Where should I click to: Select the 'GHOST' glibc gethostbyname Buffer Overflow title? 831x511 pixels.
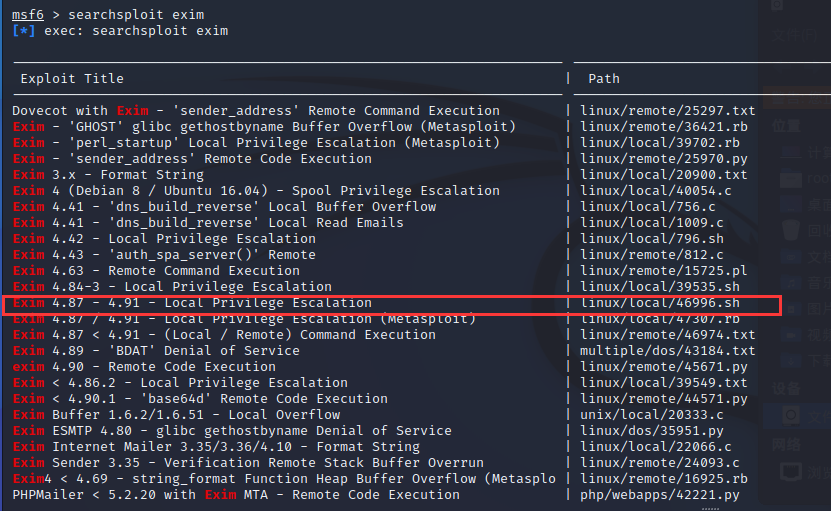tap(264, 127)
